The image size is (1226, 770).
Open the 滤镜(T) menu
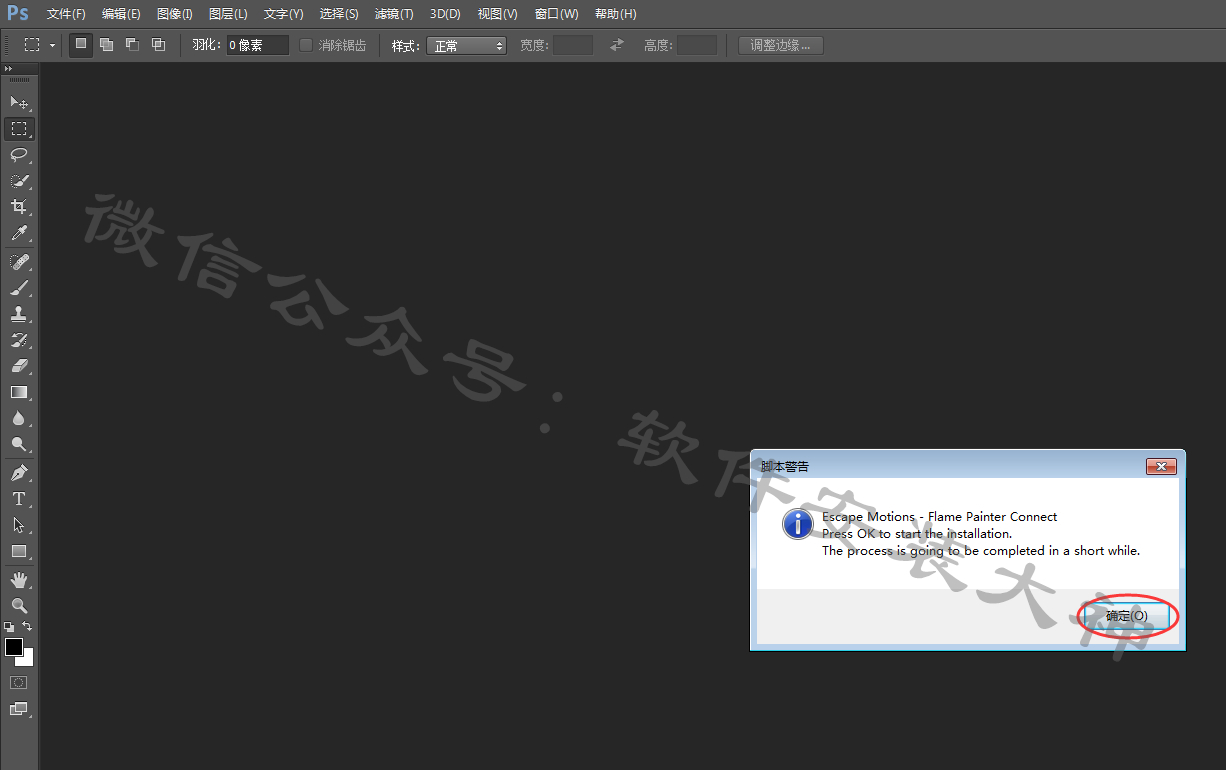coord(394,14)
